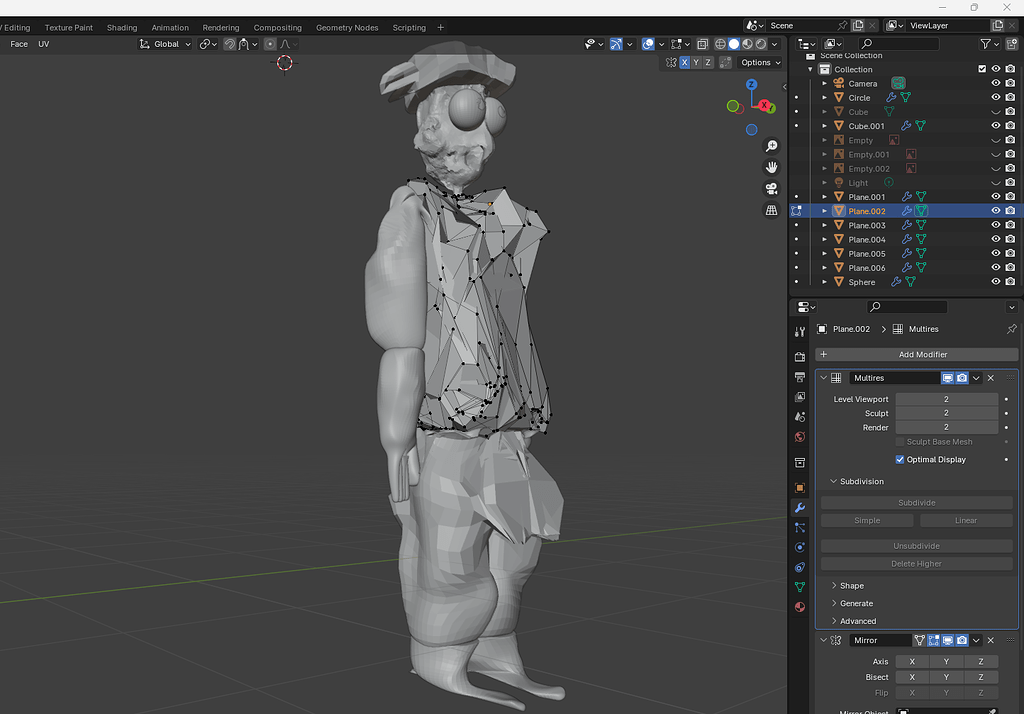
Task: Toggle auto merge vertices icon
Action: click(x=726, y=62)
